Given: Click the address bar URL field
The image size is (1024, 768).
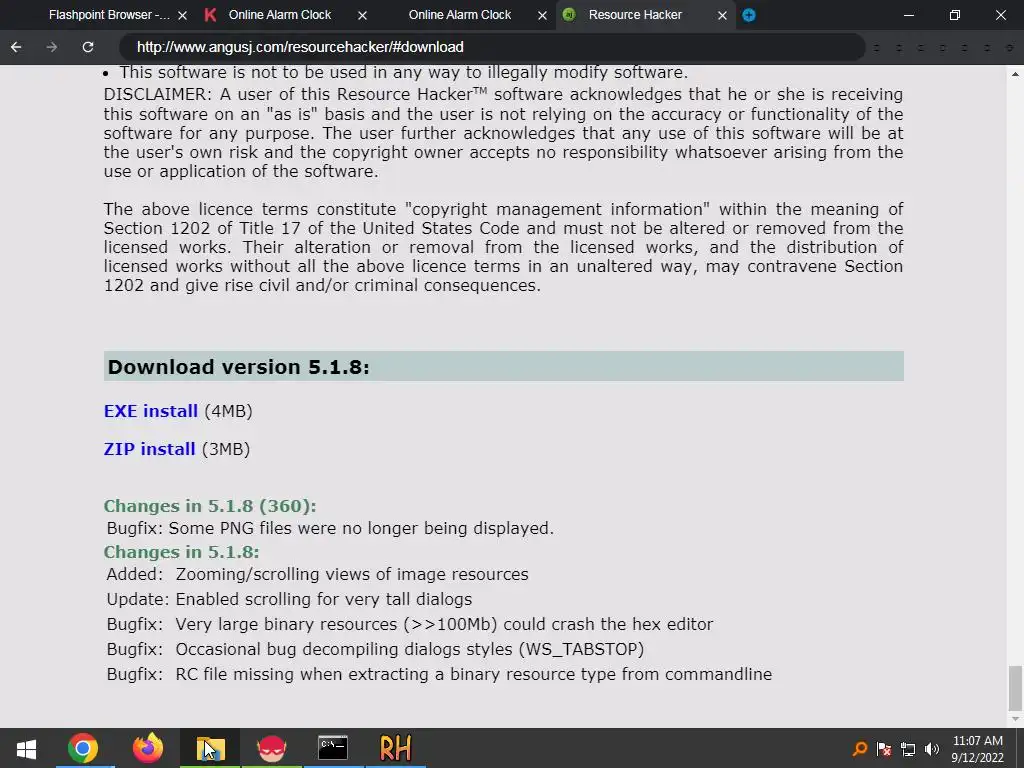Looking at the screenshot, I should (492, 47).
